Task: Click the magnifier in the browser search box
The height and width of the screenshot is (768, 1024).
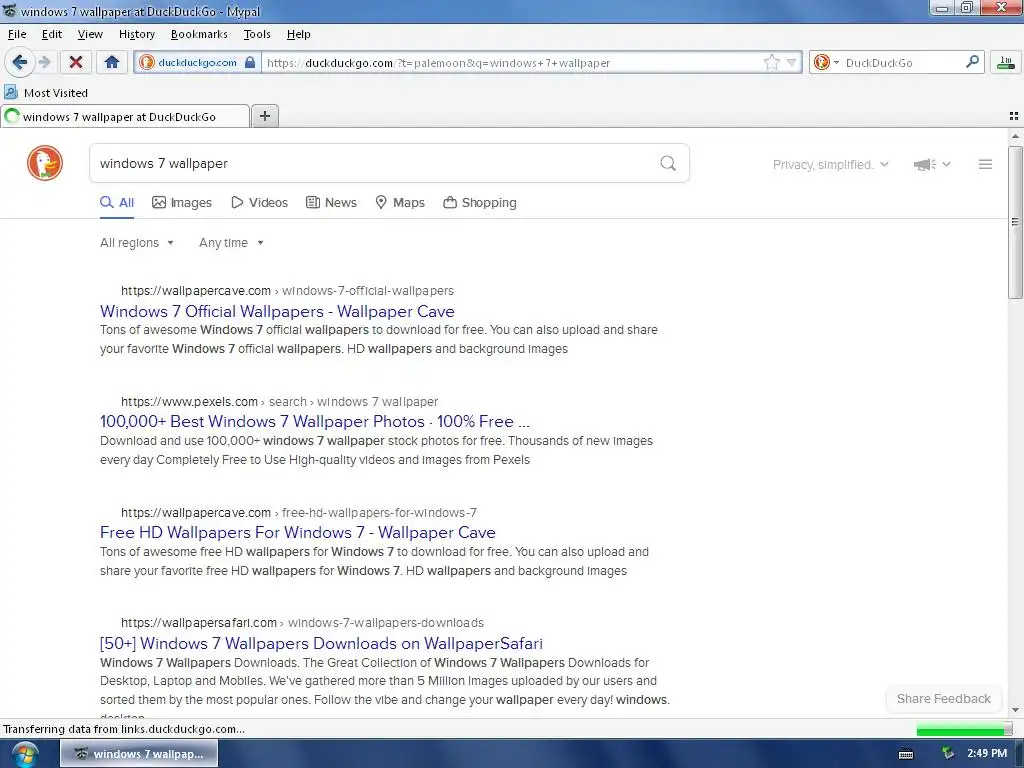Action: (972, 62)
